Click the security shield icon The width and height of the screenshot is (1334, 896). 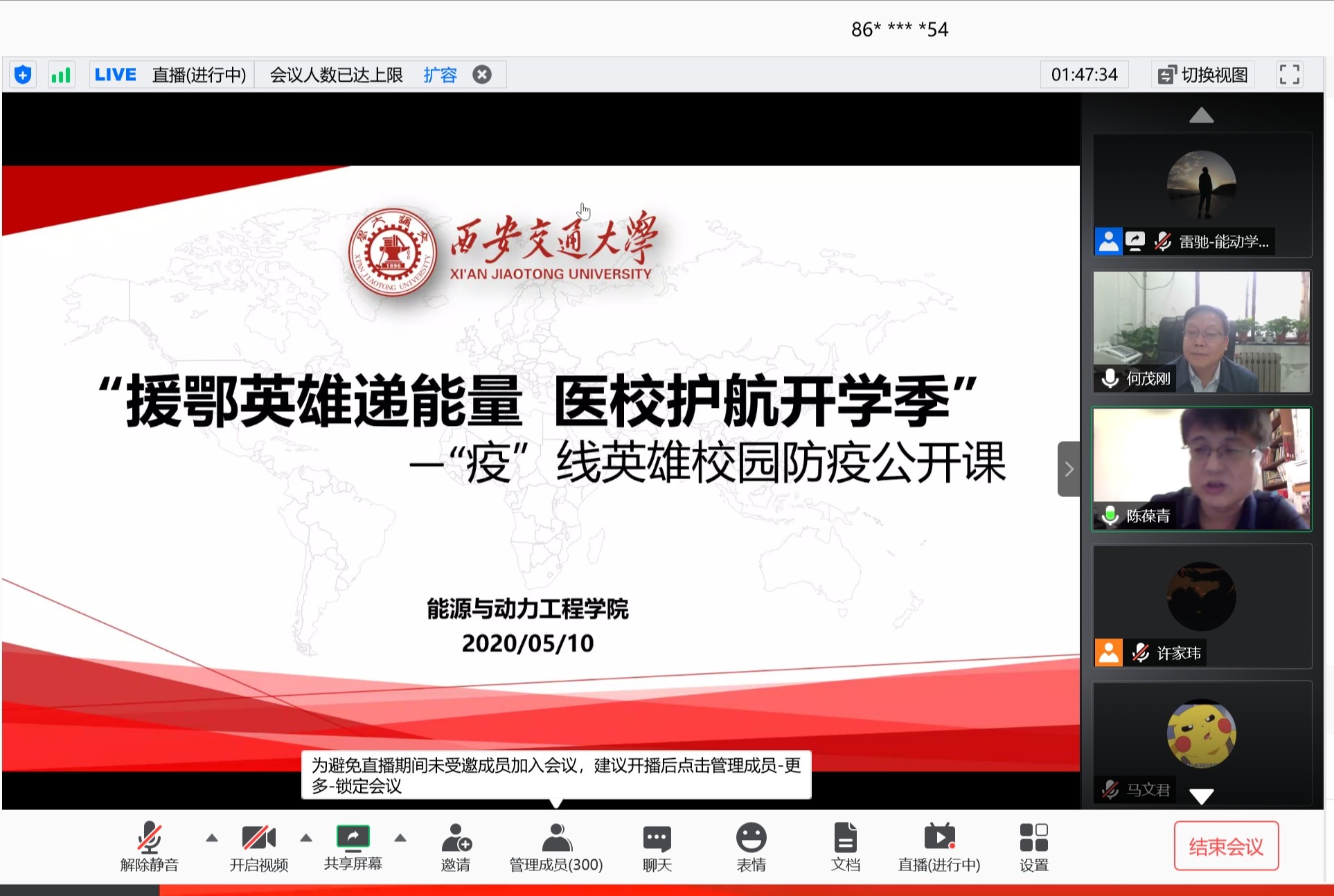click(x=23, y=74)
